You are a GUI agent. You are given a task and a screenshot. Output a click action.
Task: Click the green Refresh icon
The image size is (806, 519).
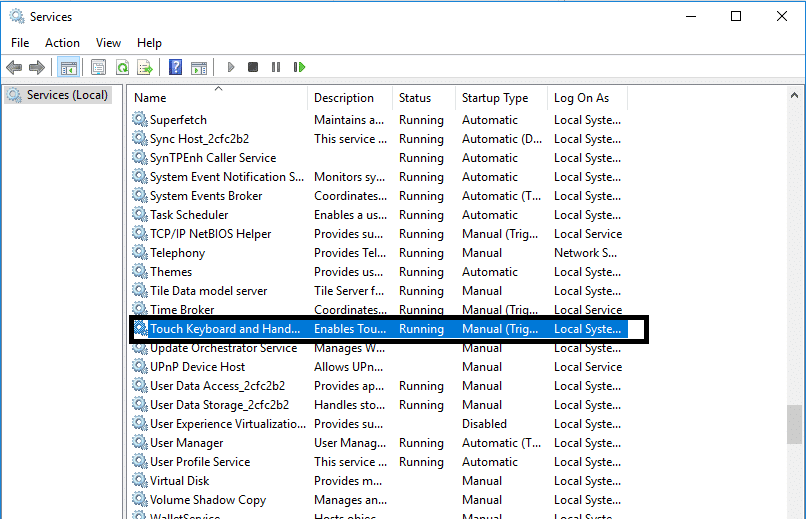coord(121,67)
